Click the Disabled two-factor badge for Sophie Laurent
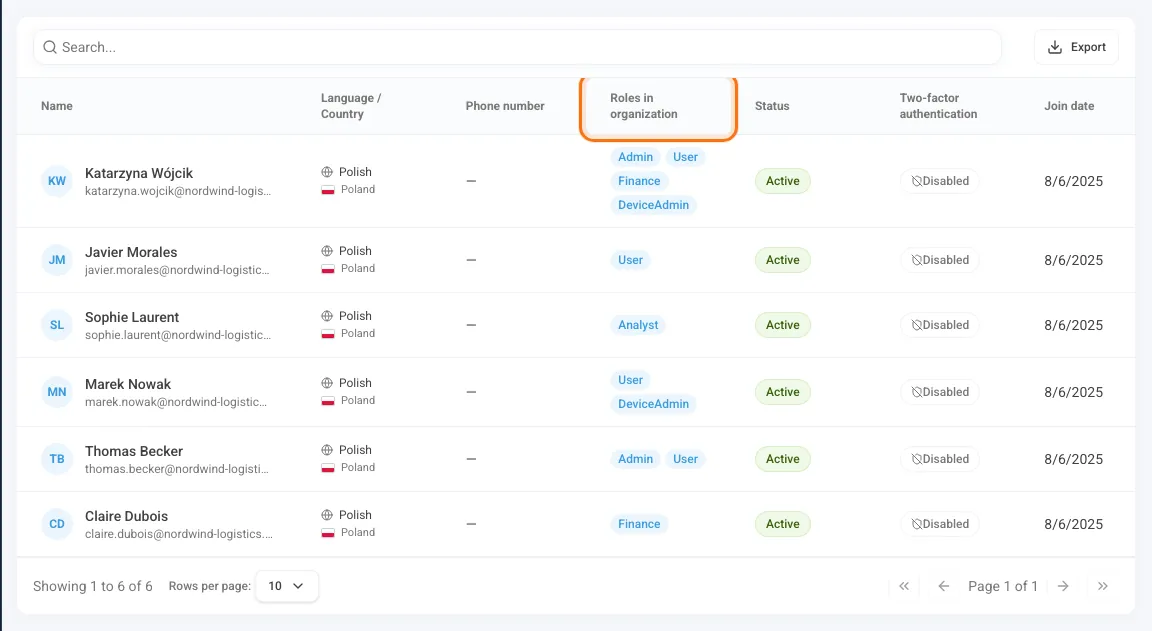Image resolution: width=1152 pixels, height=631 pixels. 940,325
